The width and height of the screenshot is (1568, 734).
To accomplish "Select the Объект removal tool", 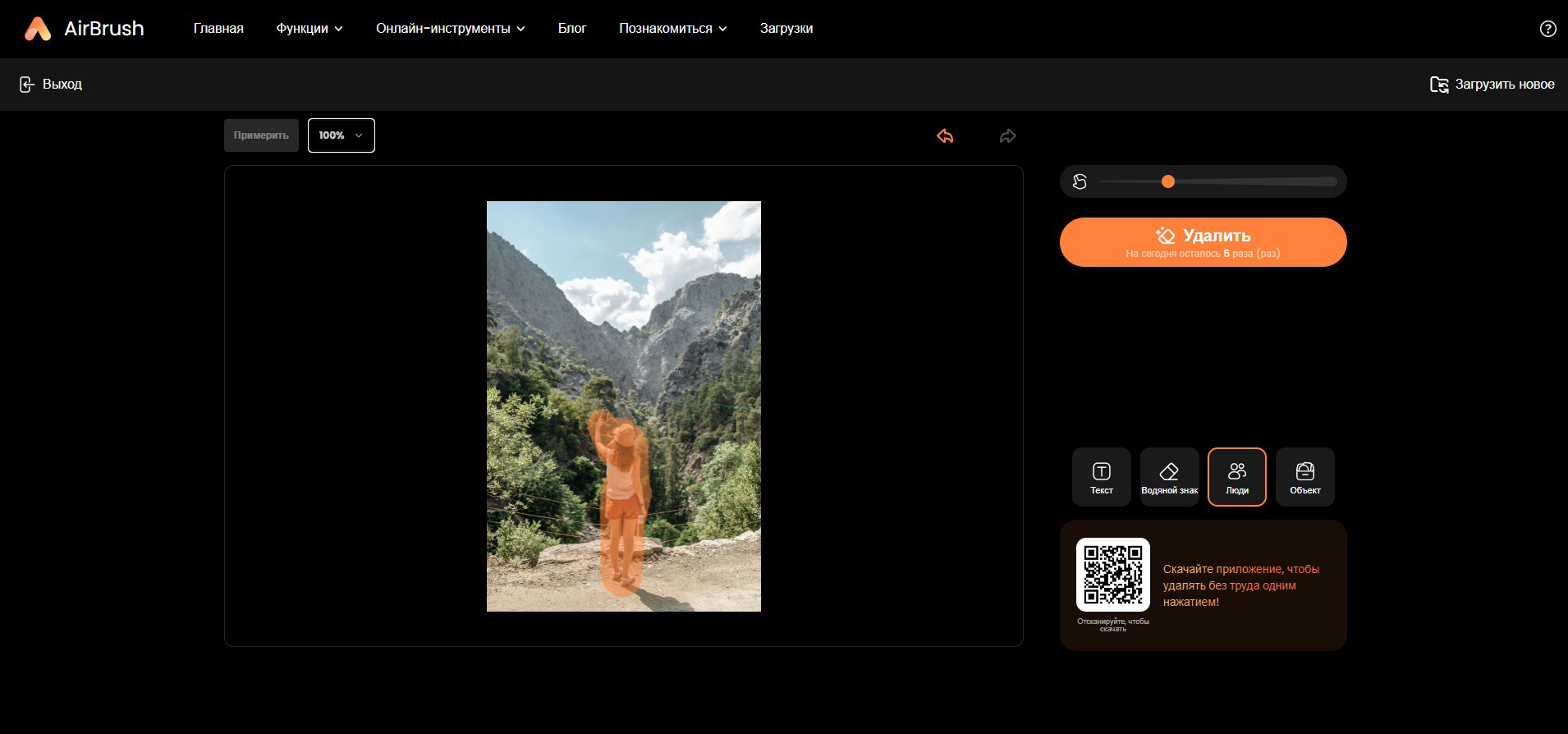I will 1305,477.
